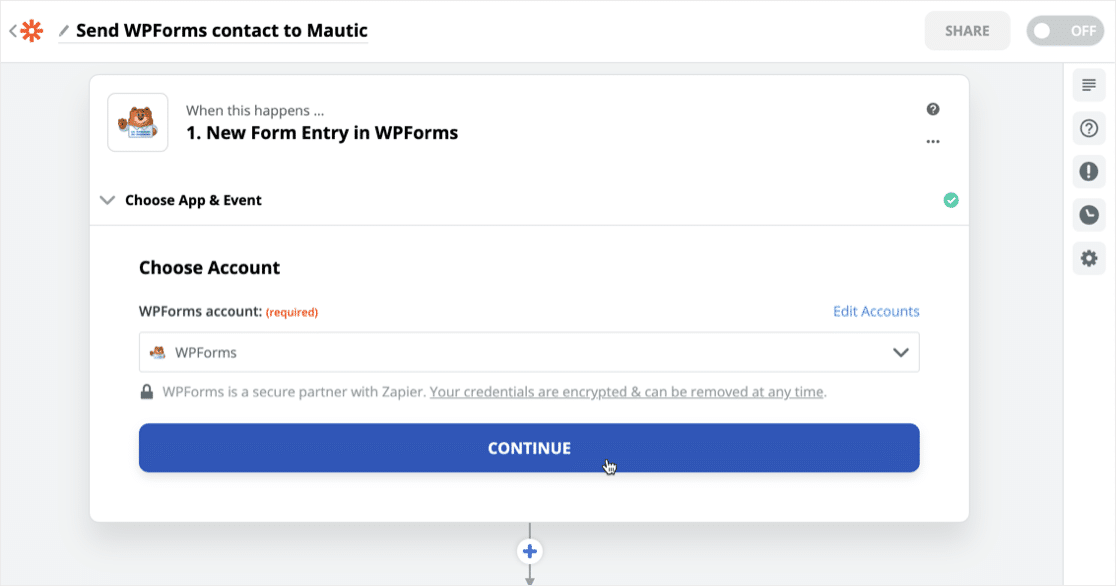Screen dimensions: 1116x586
Task: Turn the Zap ON with toggle
Action: click(1065, 31)
